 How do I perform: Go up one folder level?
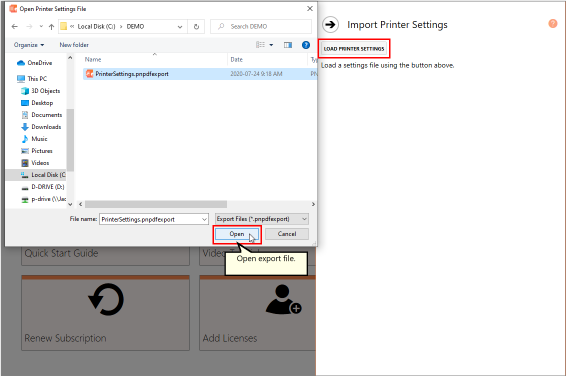pos(51,26)
